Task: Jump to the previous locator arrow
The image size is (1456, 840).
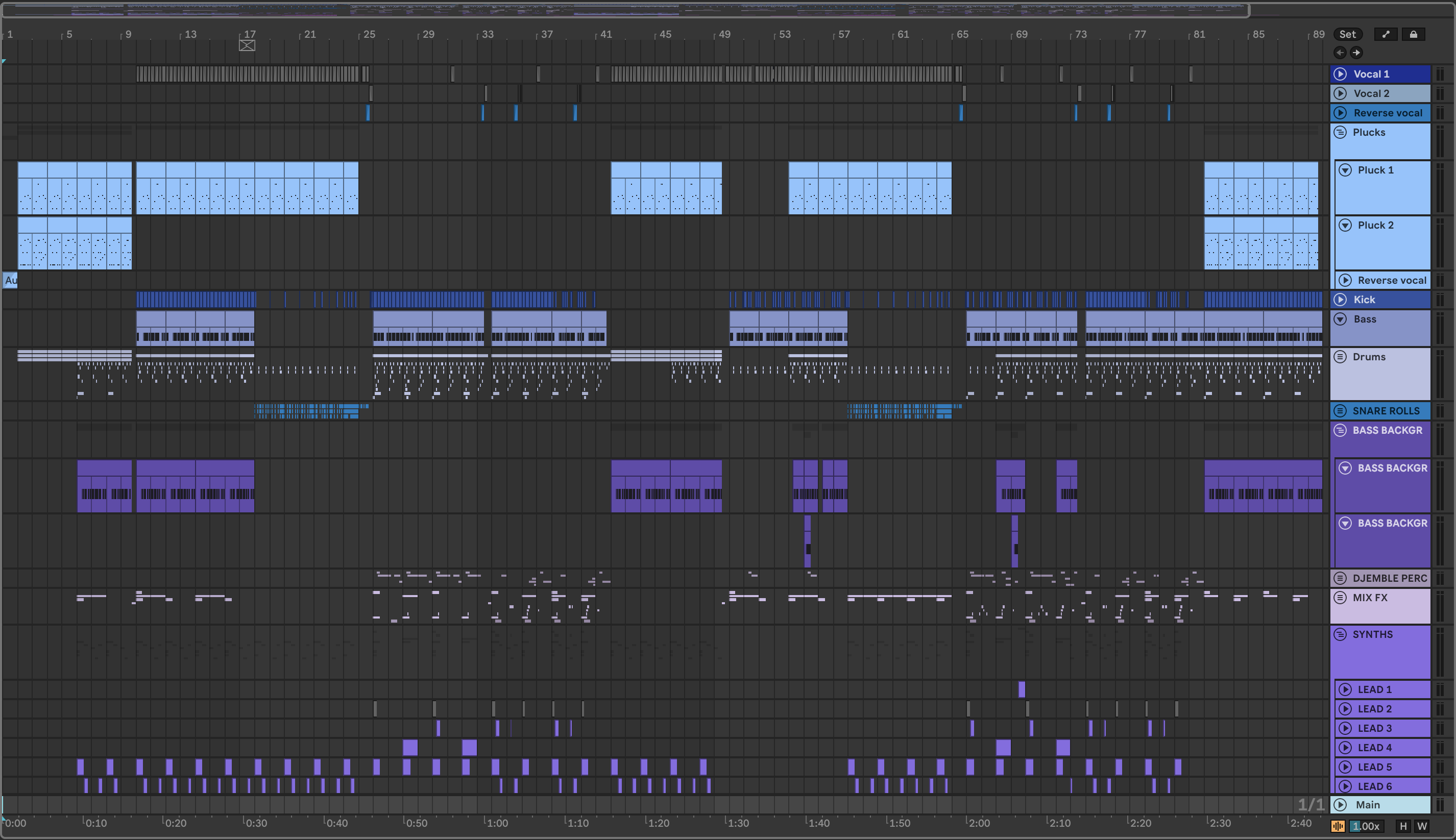Action: [x=1340, y=53]
